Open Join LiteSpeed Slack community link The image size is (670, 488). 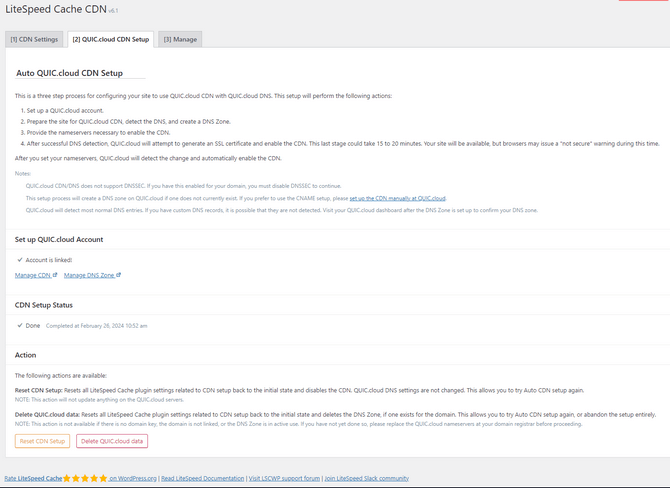click(x=368, y=479)
